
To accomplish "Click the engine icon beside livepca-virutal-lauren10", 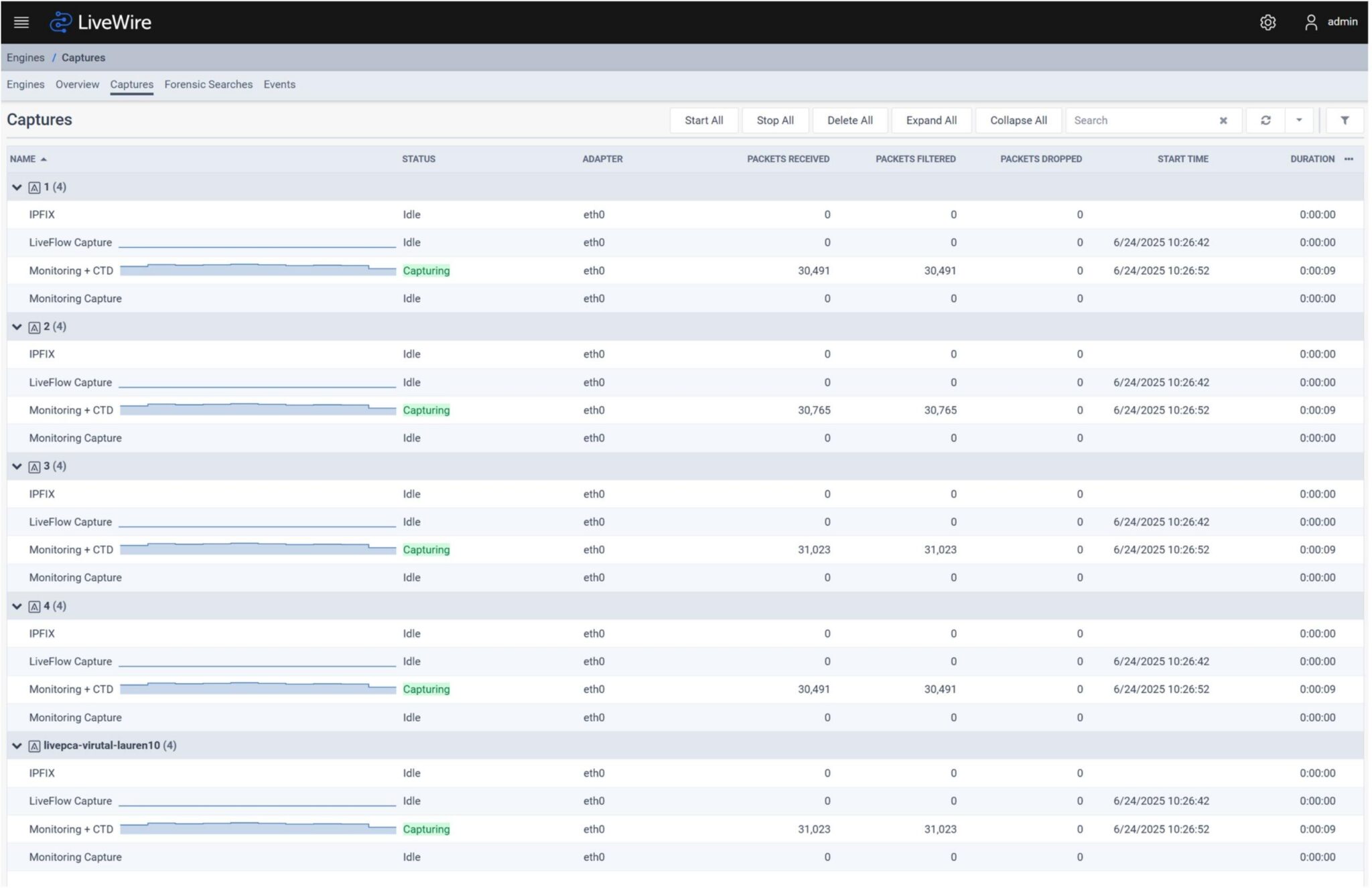I will pyautogui.click(x=34, y=746).
